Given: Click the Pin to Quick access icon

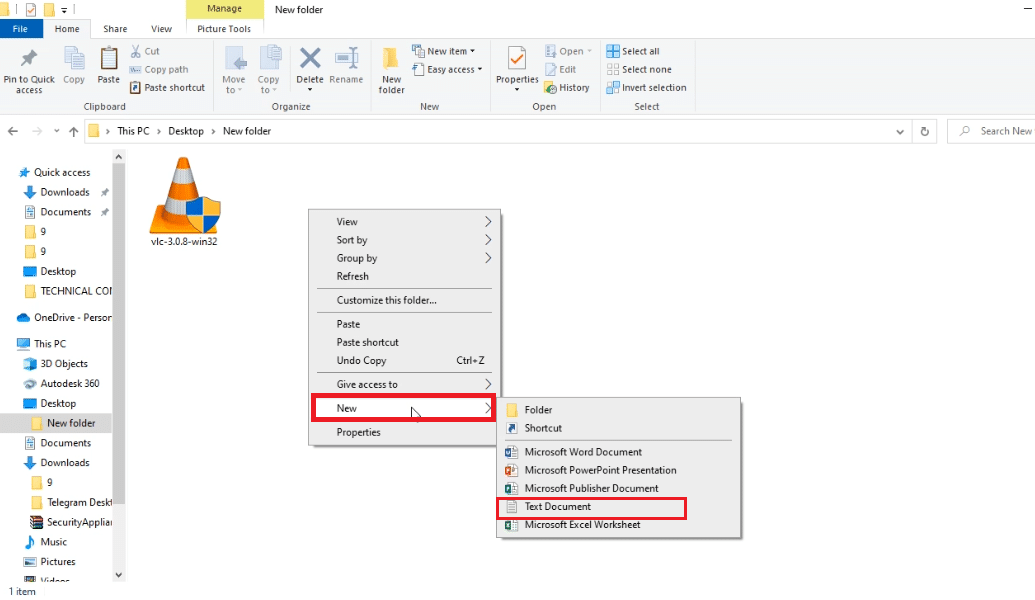Looking at the screenshot, I should 28,59.
